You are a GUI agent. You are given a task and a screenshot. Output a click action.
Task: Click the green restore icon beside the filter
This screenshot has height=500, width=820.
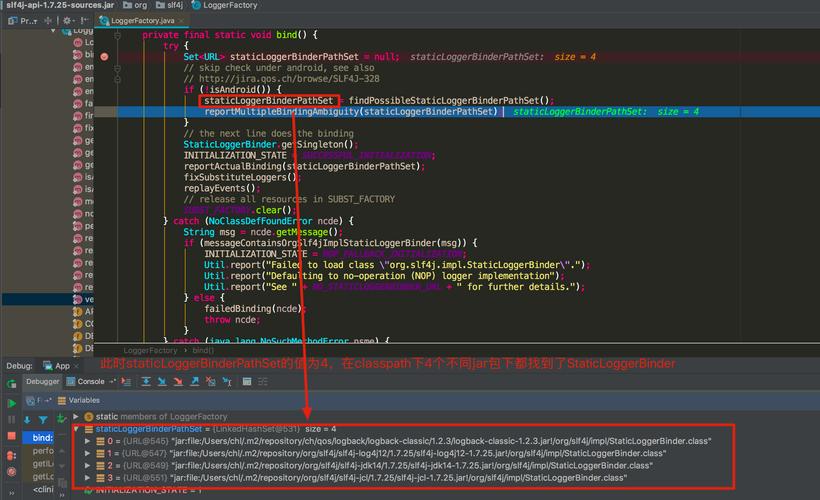61,418
